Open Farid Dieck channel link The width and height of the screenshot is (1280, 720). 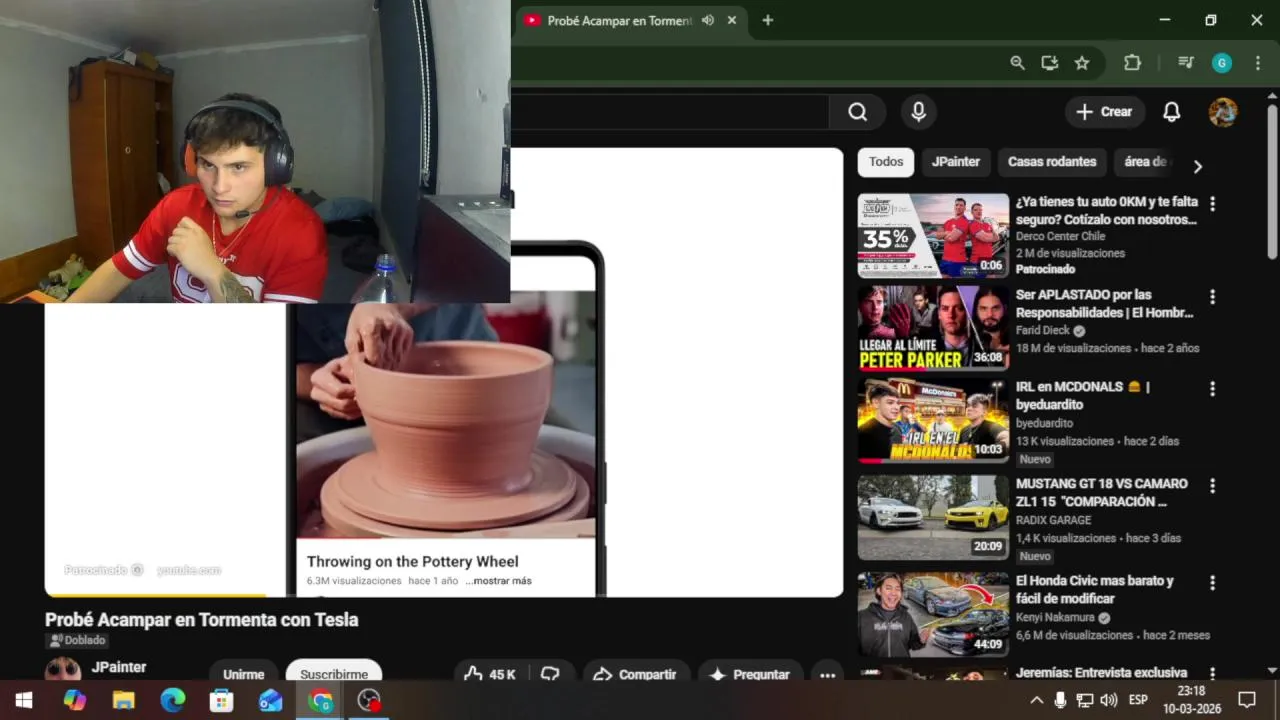coord(1043,330)
